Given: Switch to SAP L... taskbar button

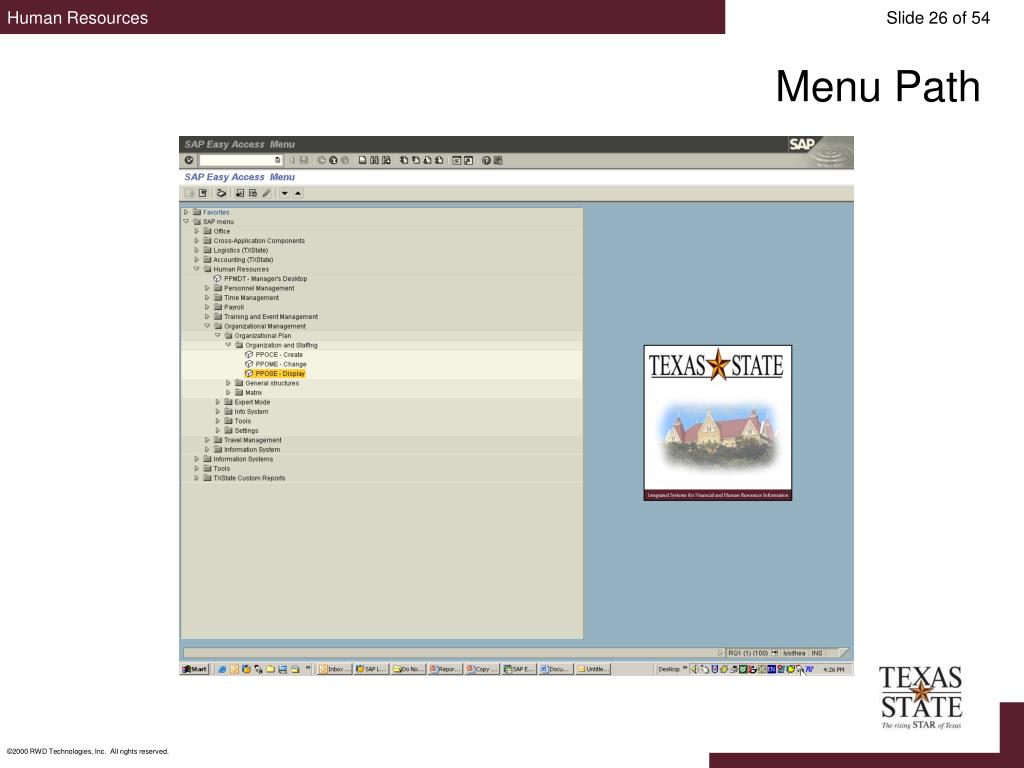Looking at the screenshot, I should 372,669.
